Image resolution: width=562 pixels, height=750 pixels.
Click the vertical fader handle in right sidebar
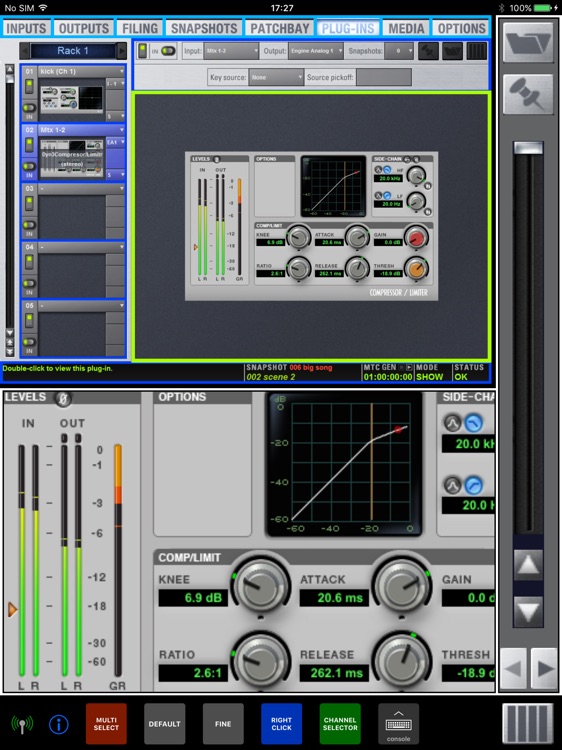[528, 148]
